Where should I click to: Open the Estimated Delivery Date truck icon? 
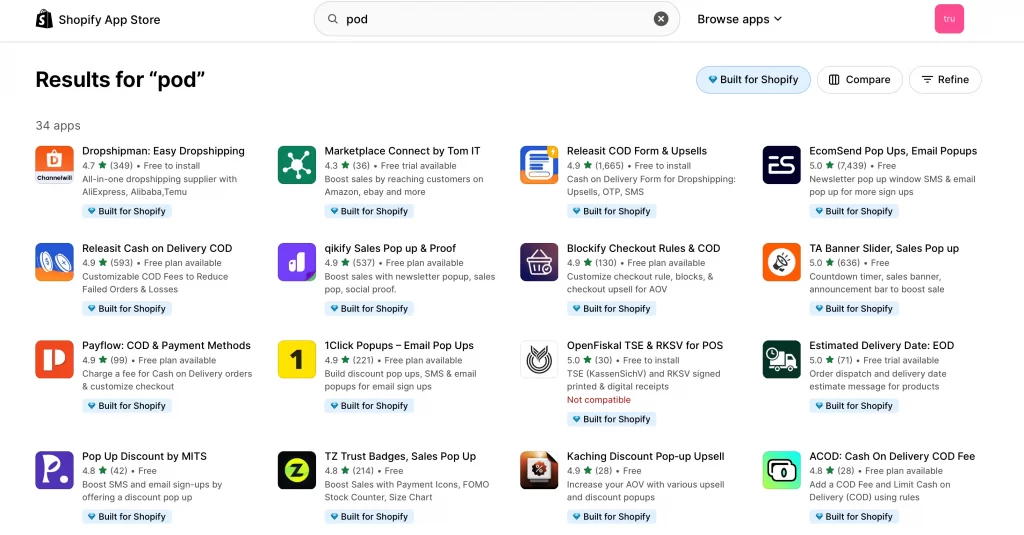781,359
